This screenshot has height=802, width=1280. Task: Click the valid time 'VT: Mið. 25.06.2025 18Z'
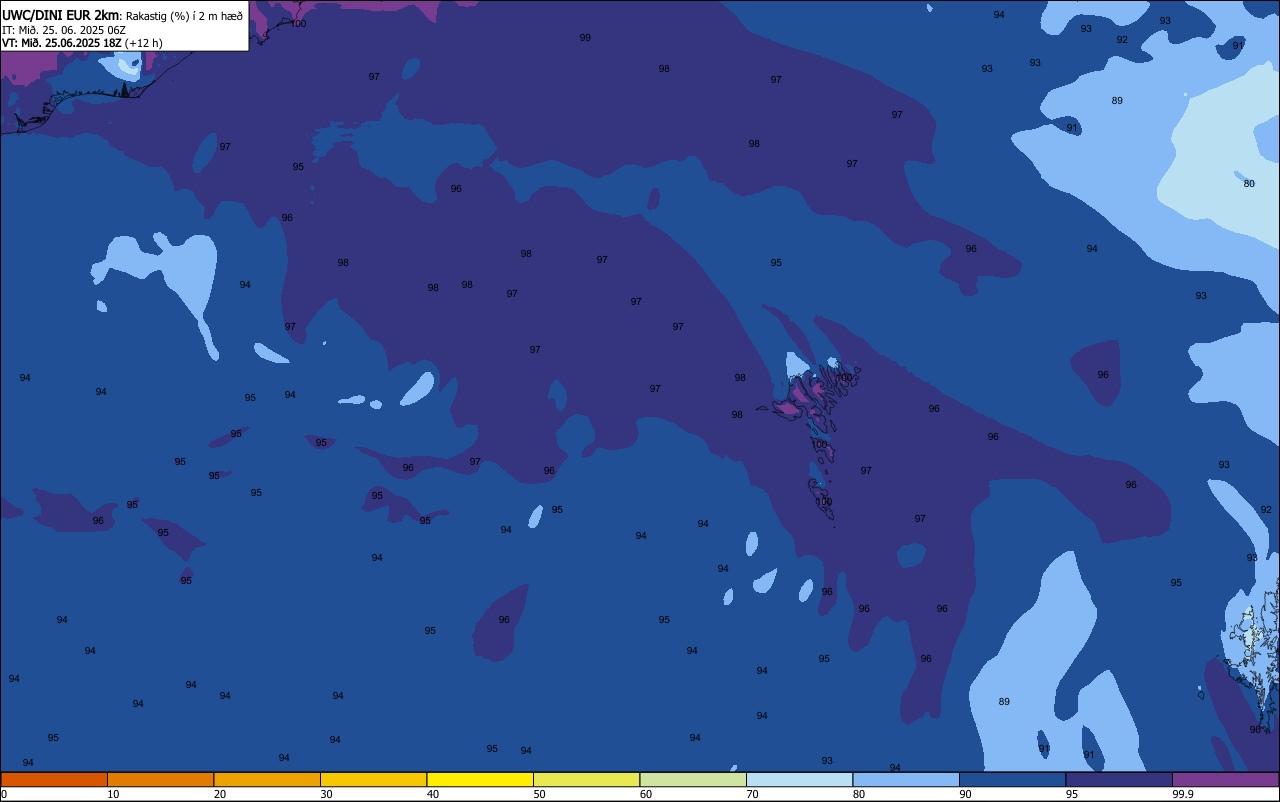pyautogui.click(x=62, y=43)
